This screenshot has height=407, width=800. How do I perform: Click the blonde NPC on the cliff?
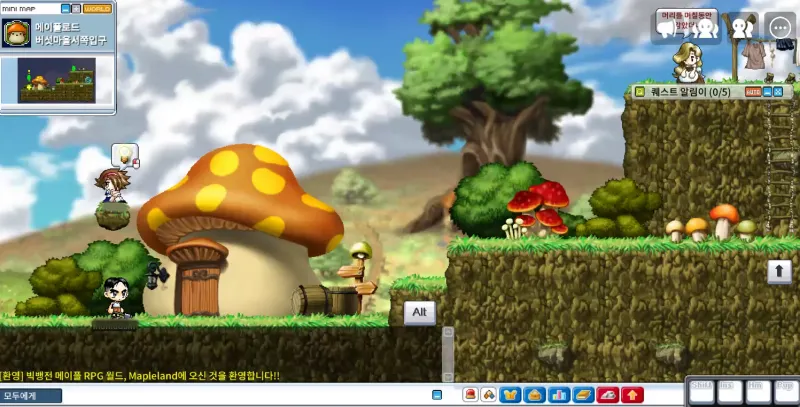click(688, 63)
